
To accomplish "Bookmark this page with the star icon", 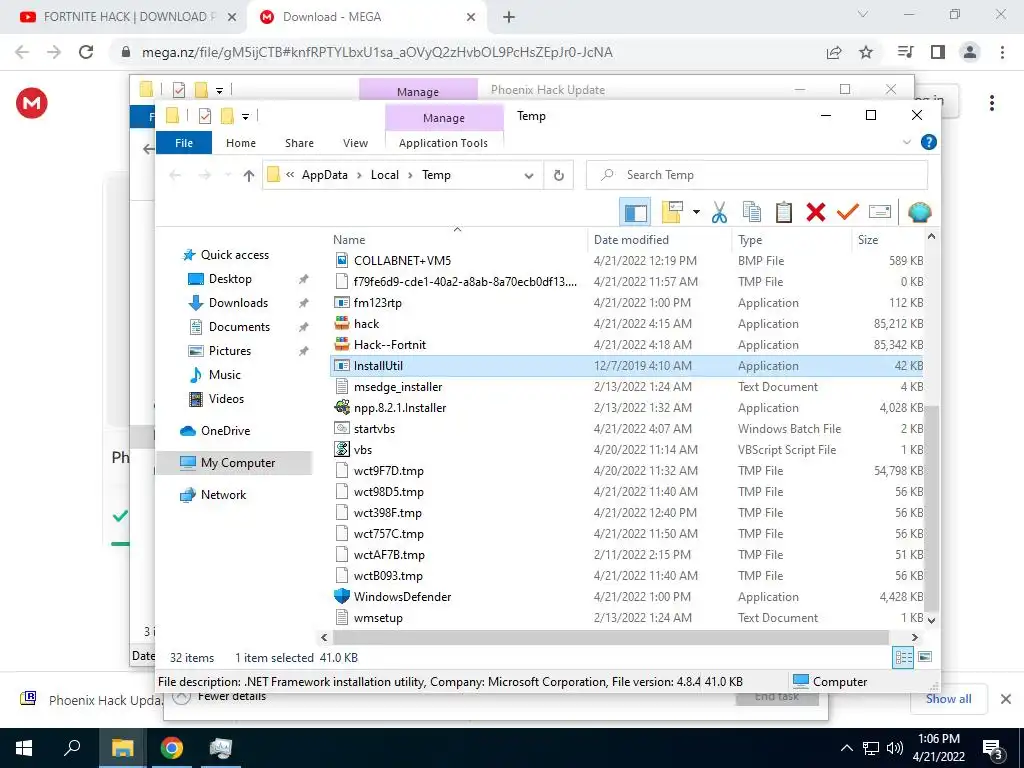I will pos(866,52).
